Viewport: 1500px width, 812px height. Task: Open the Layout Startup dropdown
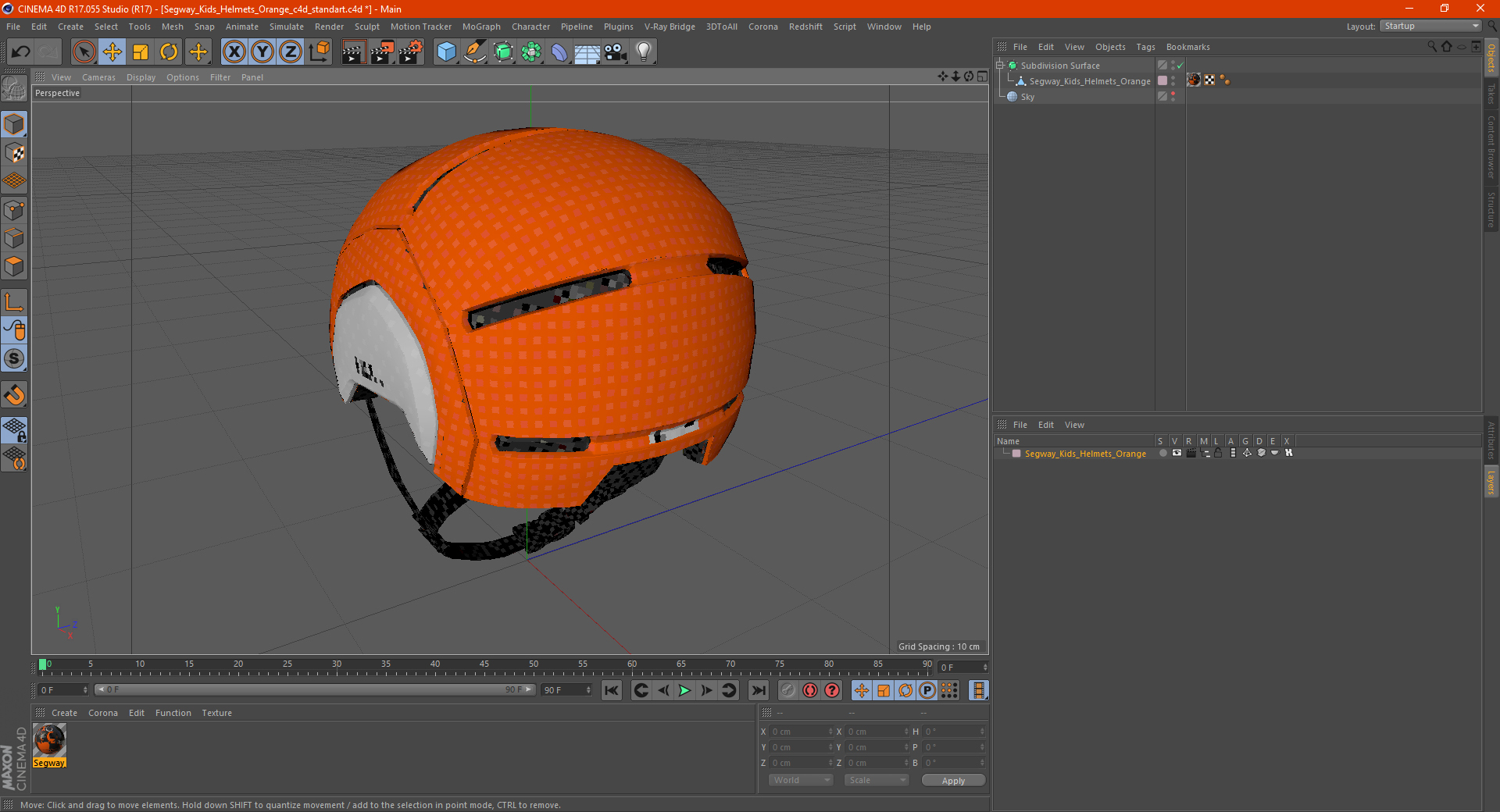(1431, 26)
